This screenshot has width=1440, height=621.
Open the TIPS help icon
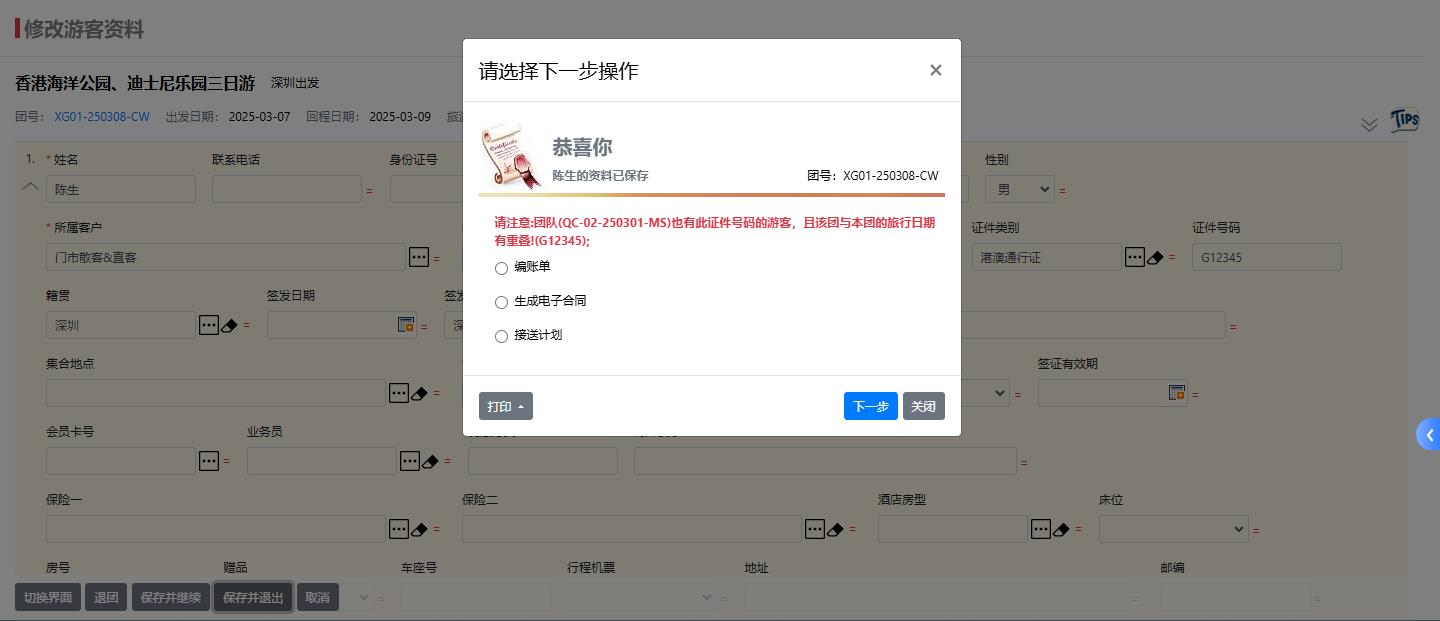1404,120
